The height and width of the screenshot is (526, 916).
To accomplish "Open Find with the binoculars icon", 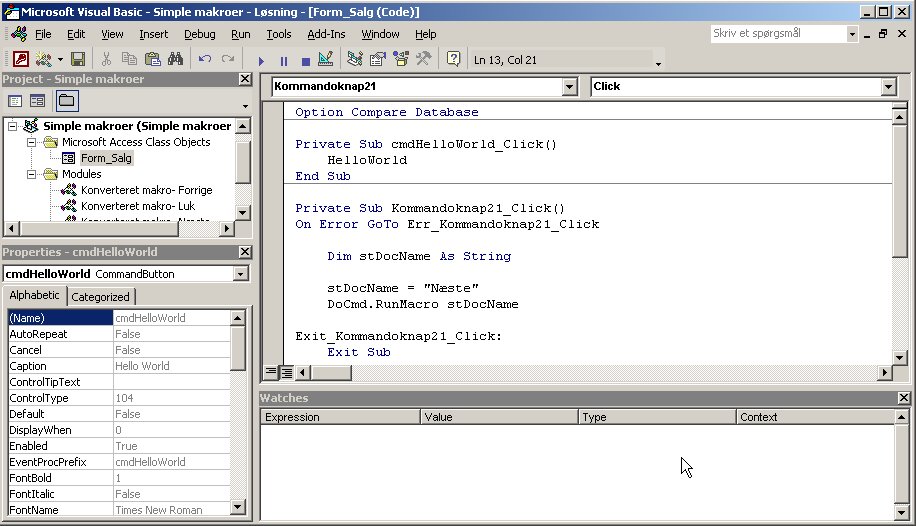I will tap(175, 59).
